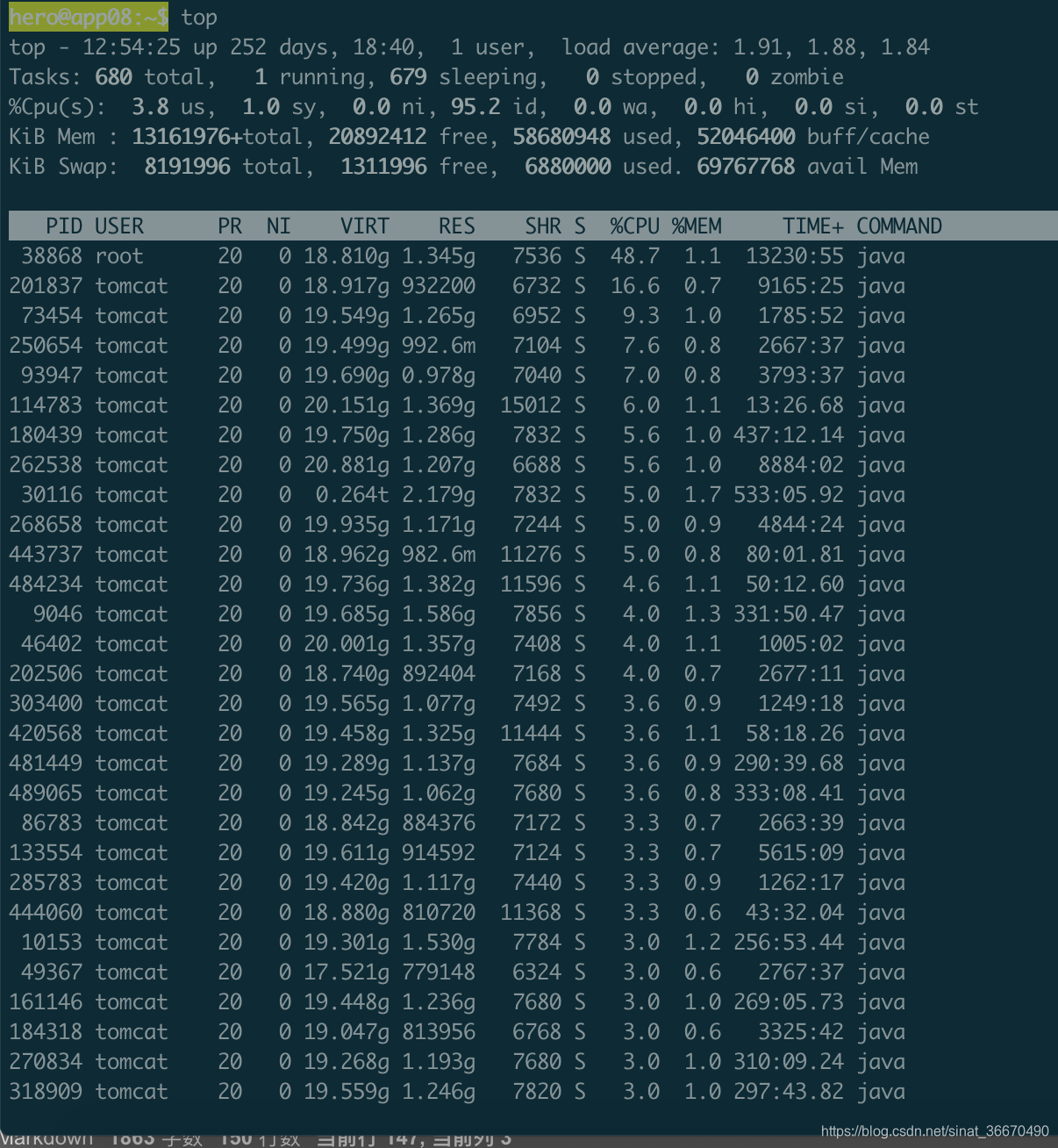The height and width of the screenshot is (1148, 1058).
Task: Click the VIRT column header
Action: pyautogui.click(x=365, y=226)
